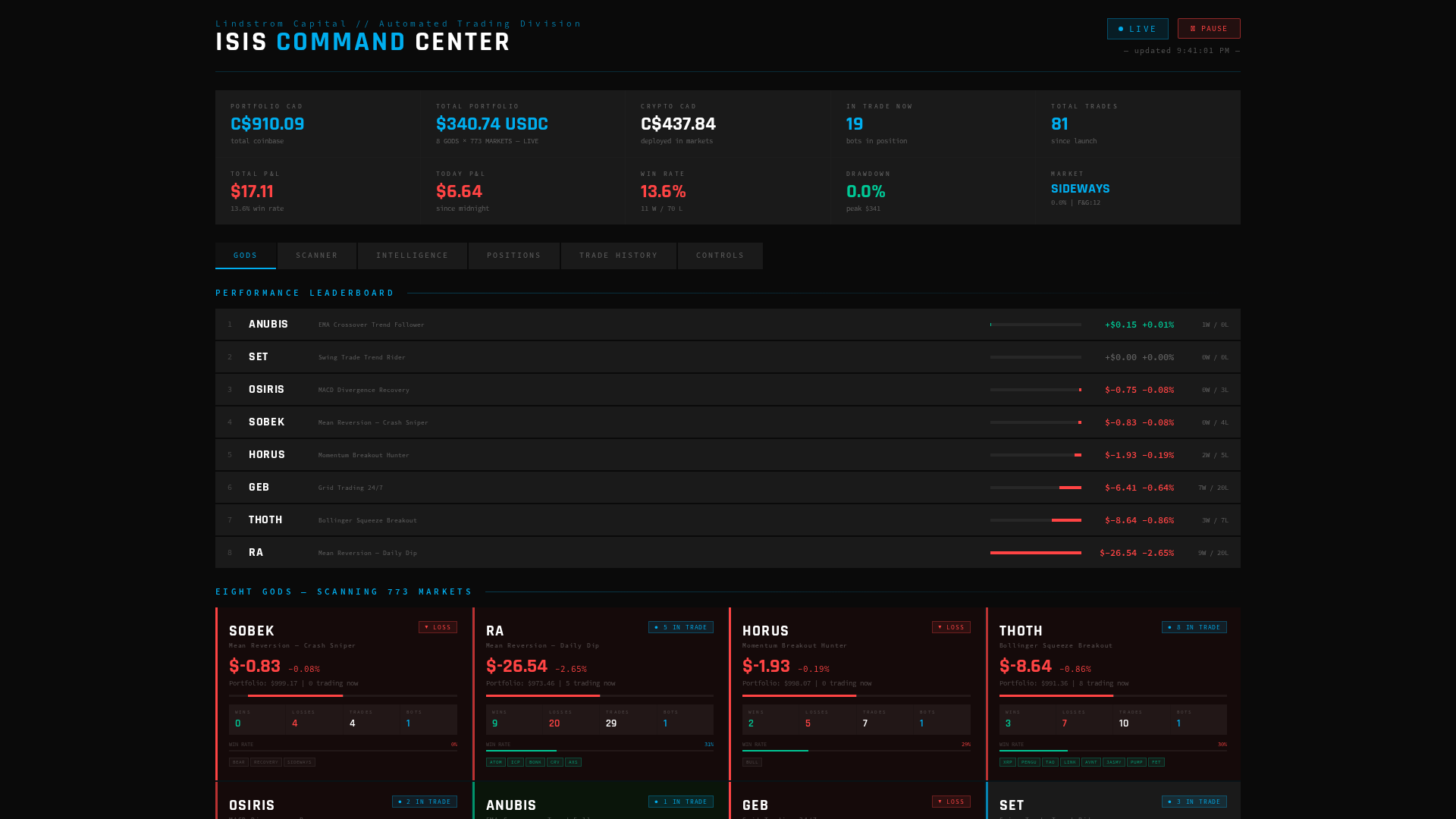Click the AXS ticker tag

[x=573, y=762]
